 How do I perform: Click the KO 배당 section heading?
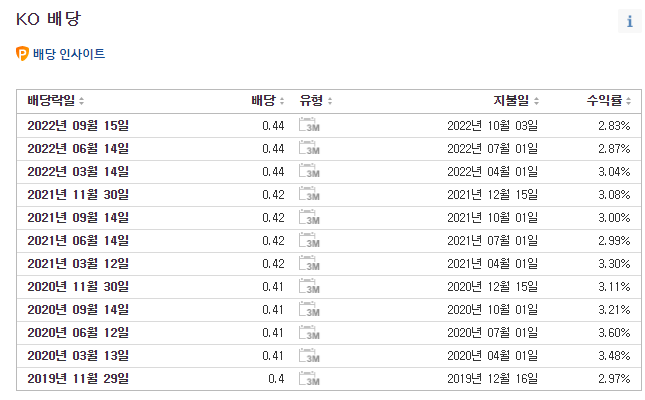48,19
